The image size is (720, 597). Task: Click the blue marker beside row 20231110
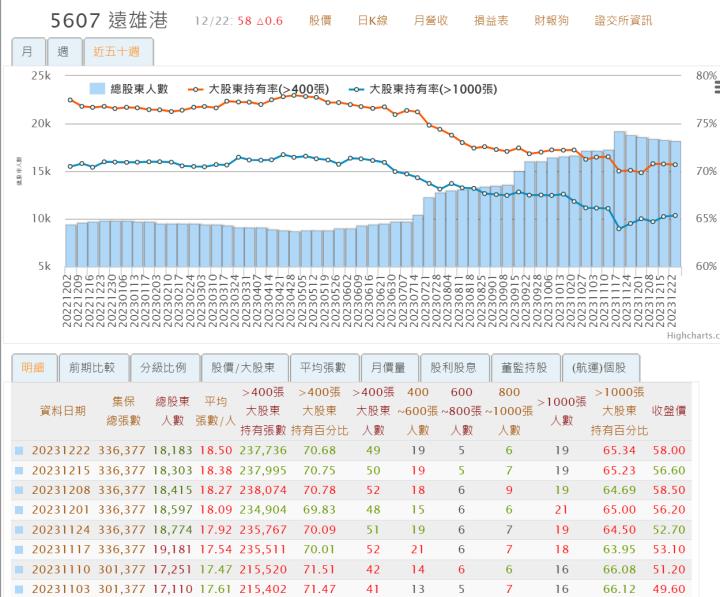tap(19, 569)
